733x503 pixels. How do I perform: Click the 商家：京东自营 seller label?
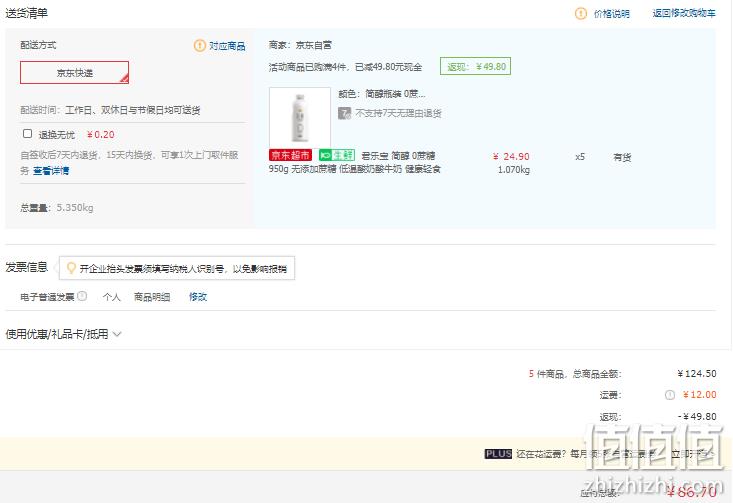coord(300,45)
